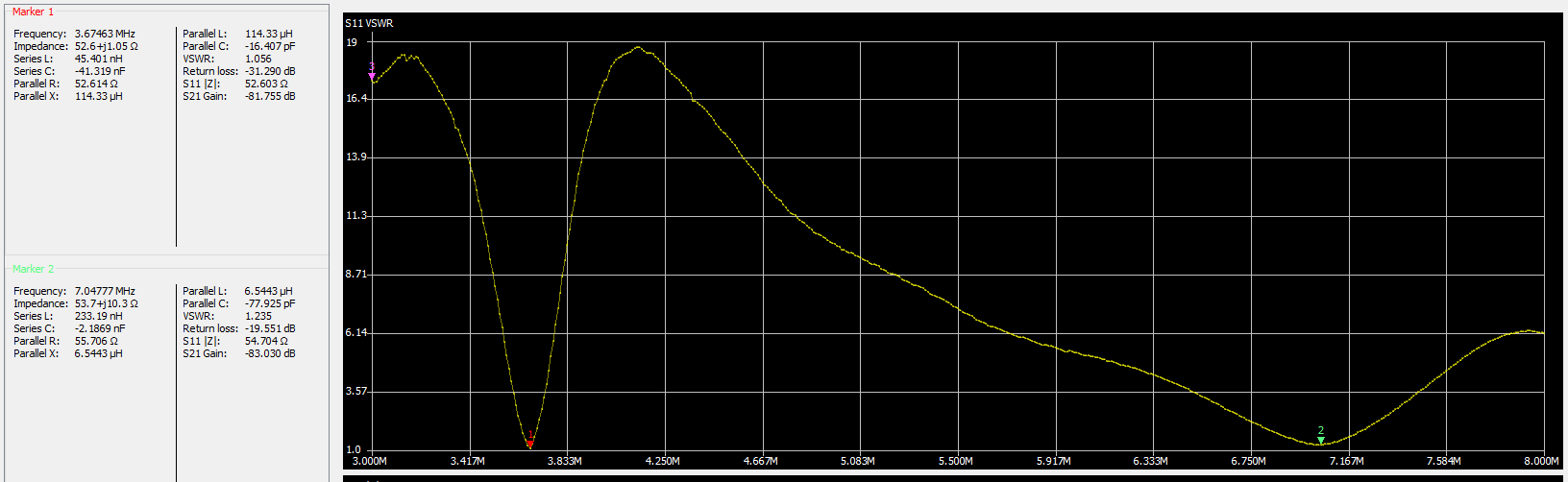Select Marker 1 return loss -31.290 dB
The width and height of the screenshot is (1568, 482).
[270, 71]
